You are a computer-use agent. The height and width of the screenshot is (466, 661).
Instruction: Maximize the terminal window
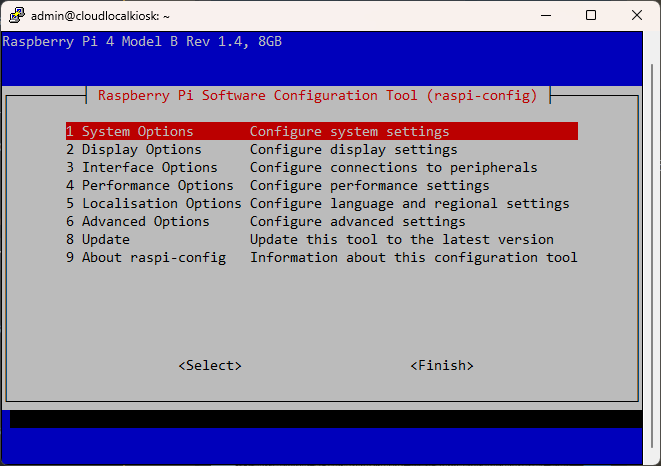tap(591, 16)
